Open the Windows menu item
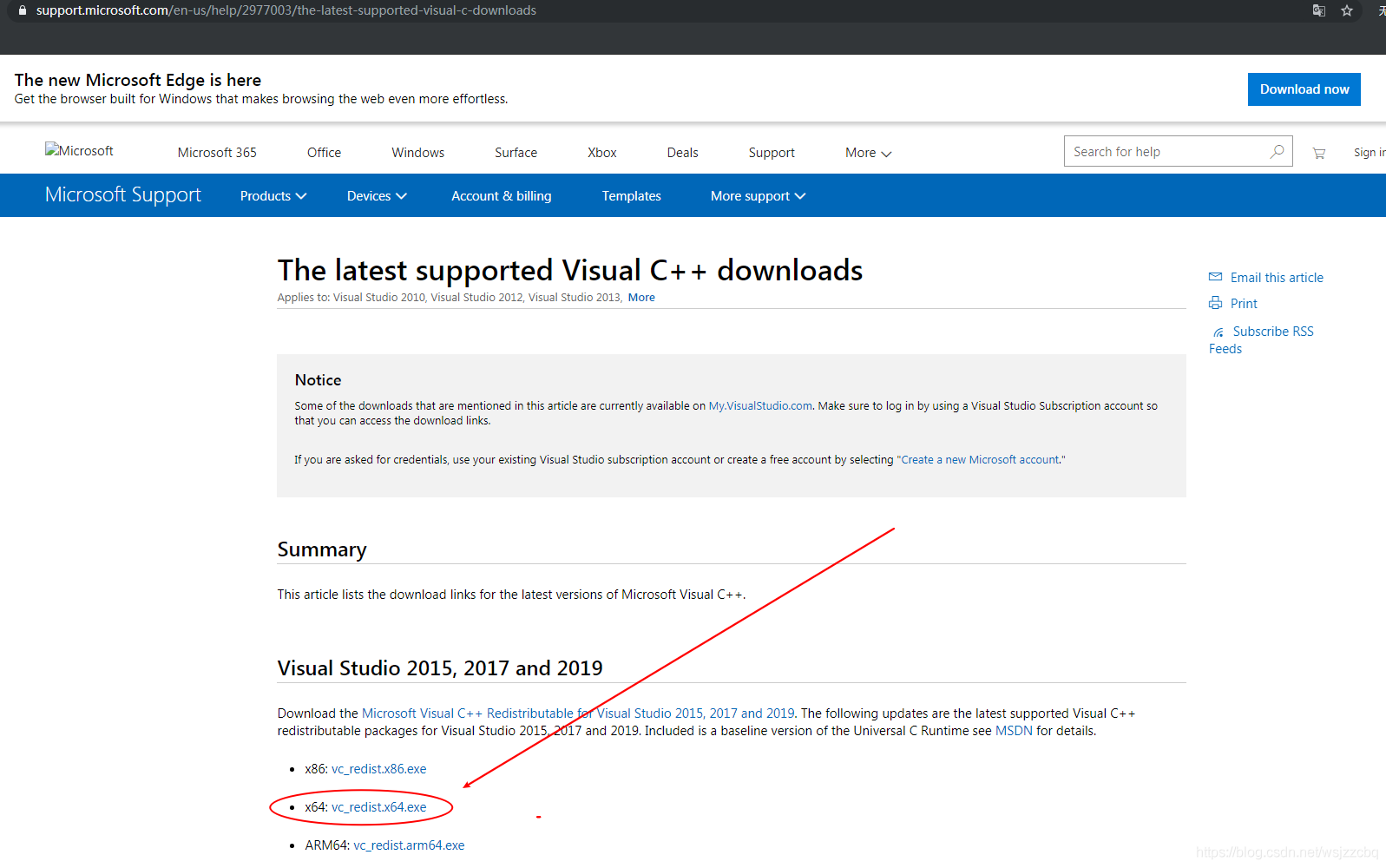This screenshot has height=868, width=1386. click(x=417, y=153)
